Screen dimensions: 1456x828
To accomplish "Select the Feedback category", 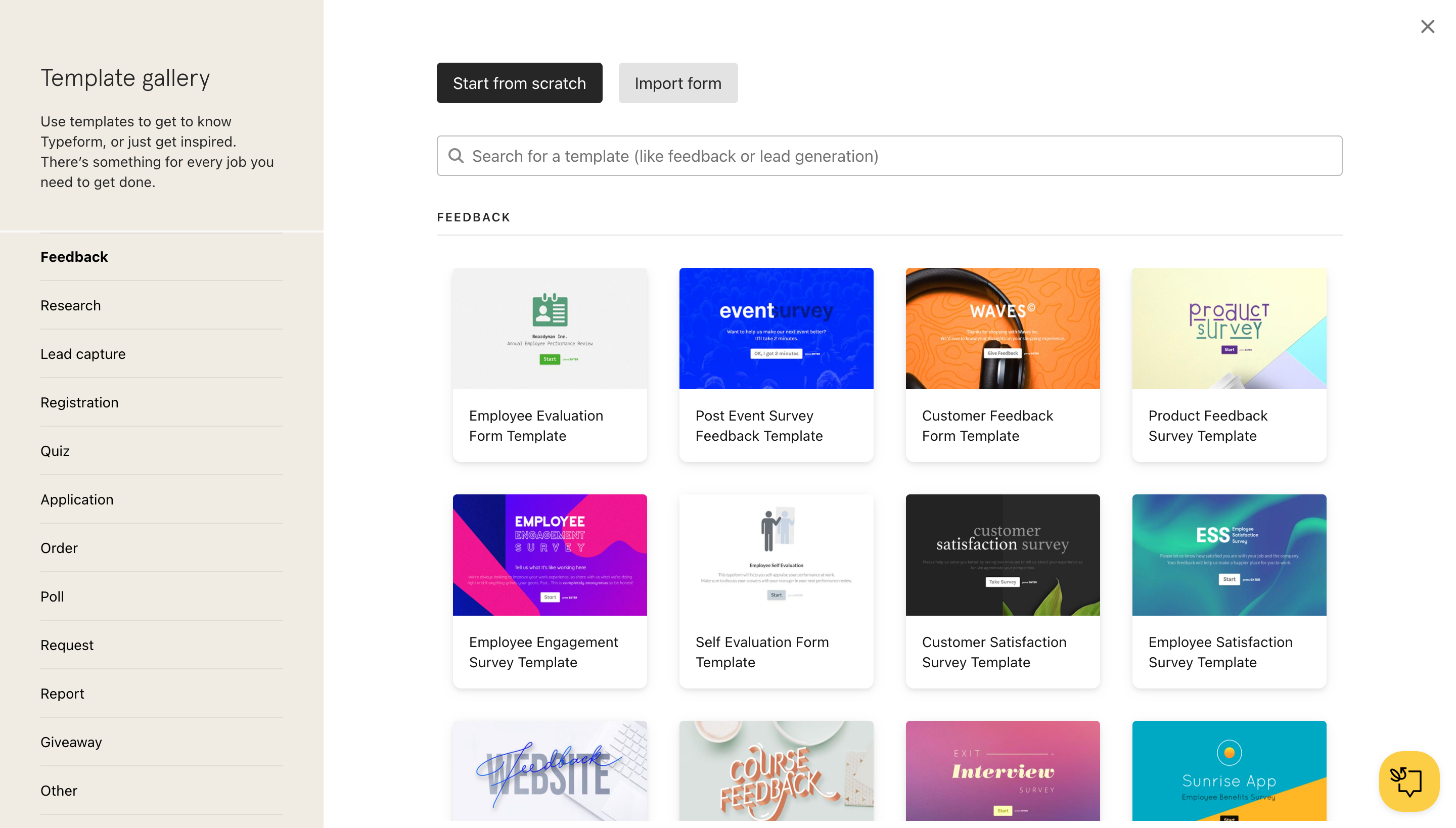I will pos(162,257).
